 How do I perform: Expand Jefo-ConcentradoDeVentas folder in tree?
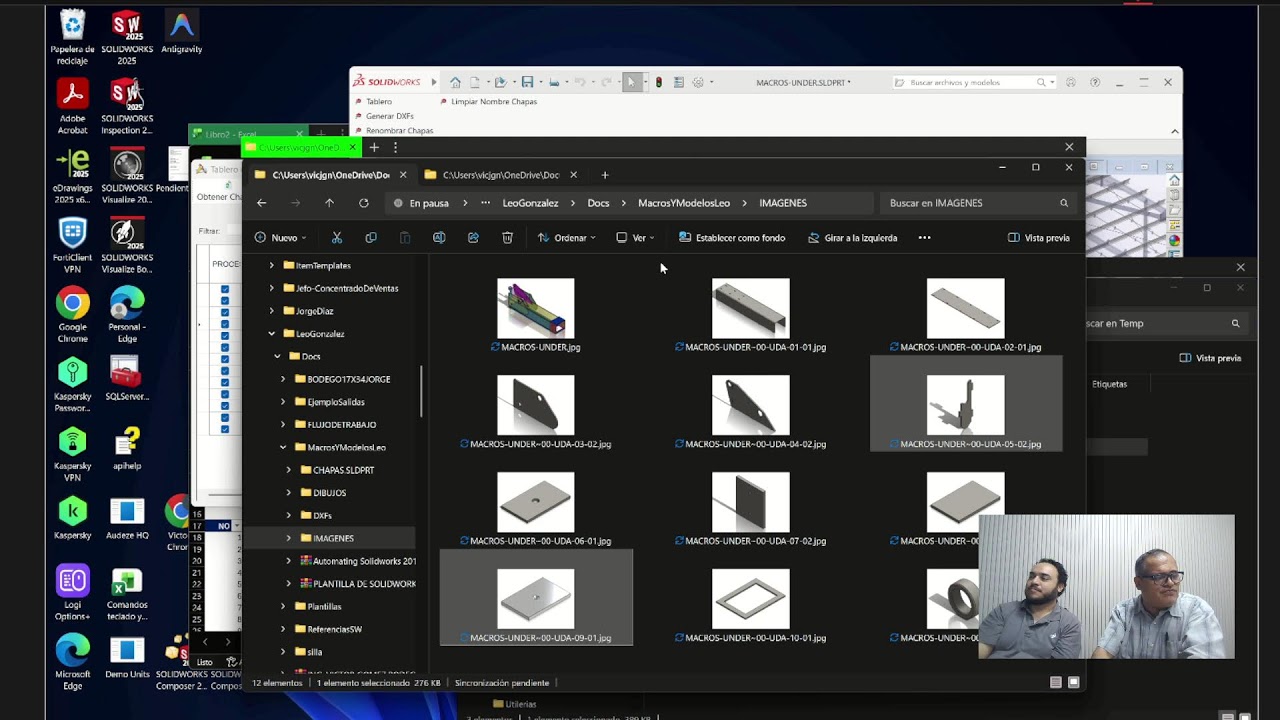pyautogui.click(x=271, y=288)
